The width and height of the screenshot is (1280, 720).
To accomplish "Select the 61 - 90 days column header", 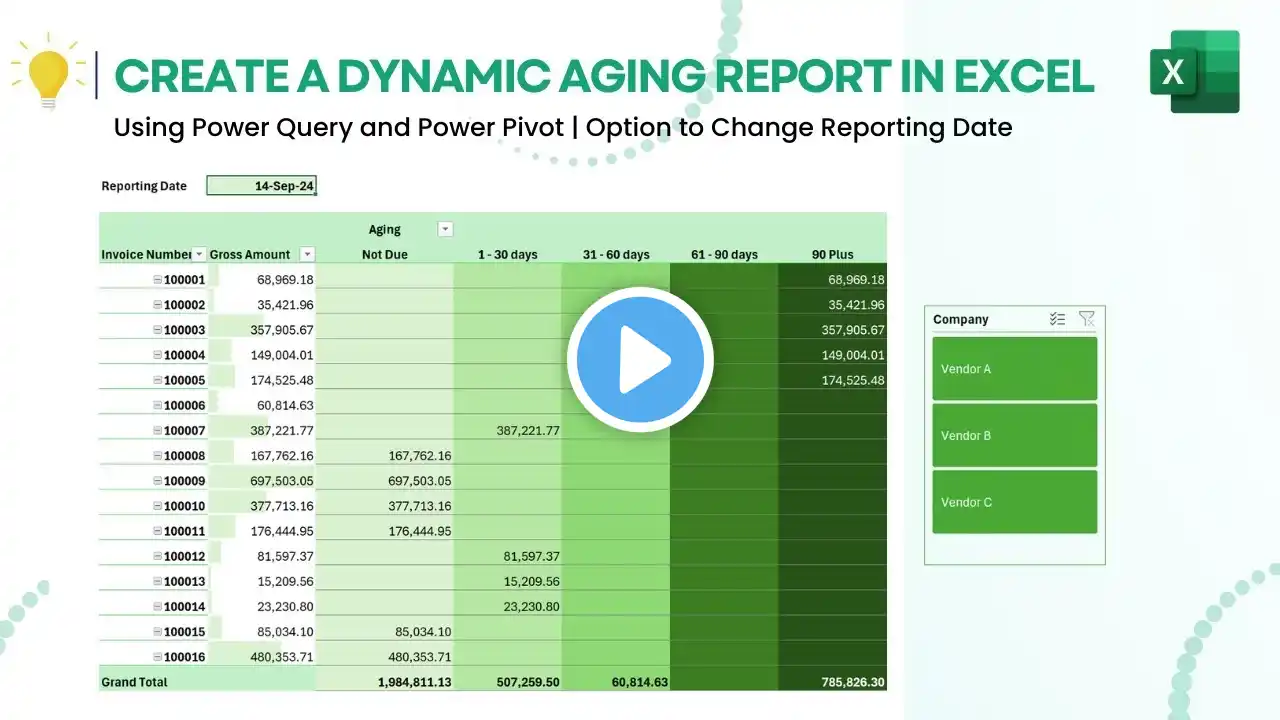I will 724,255.
